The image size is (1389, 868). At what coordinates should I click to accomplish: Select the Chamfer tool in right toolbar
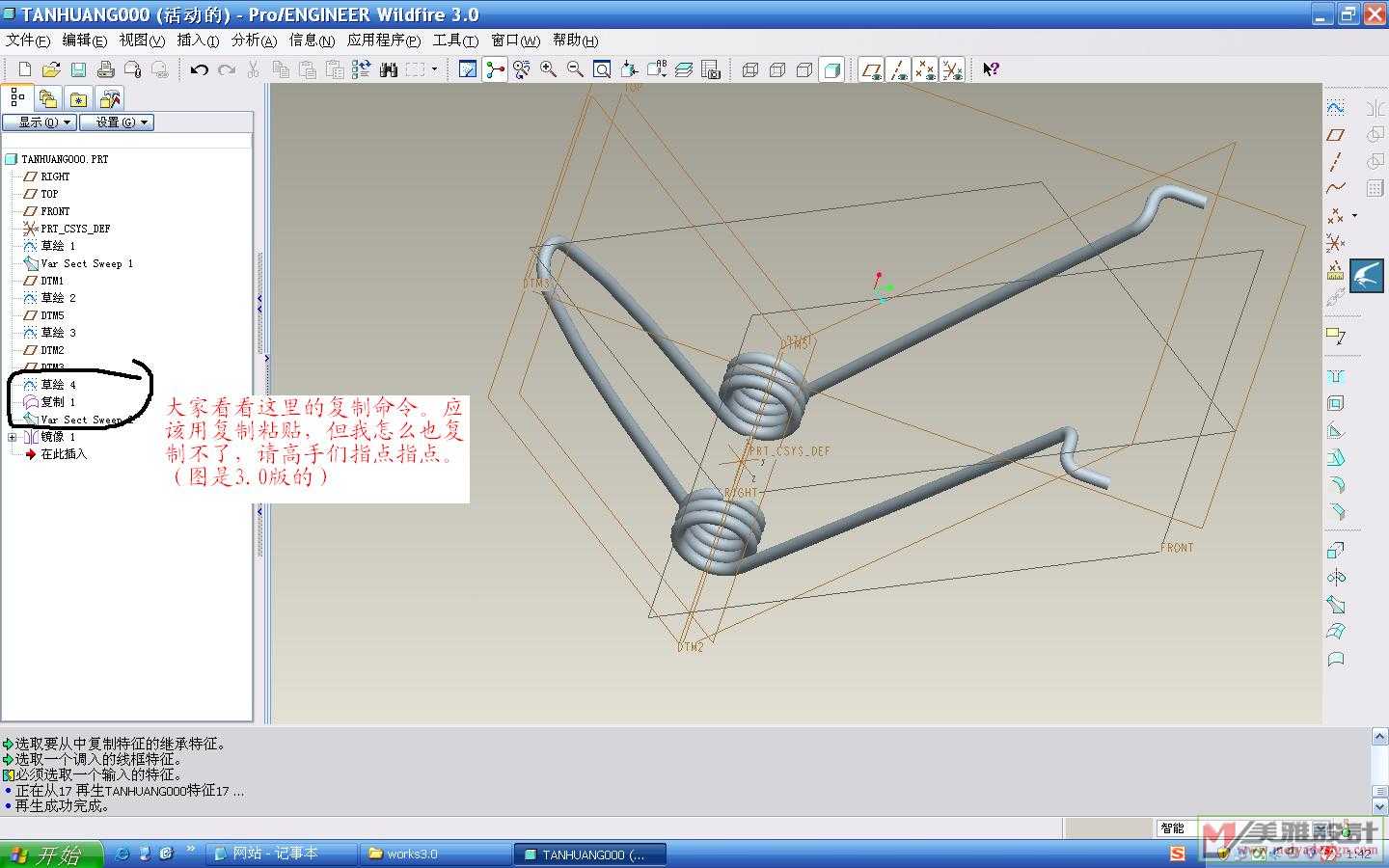[x=1336, y=511]
